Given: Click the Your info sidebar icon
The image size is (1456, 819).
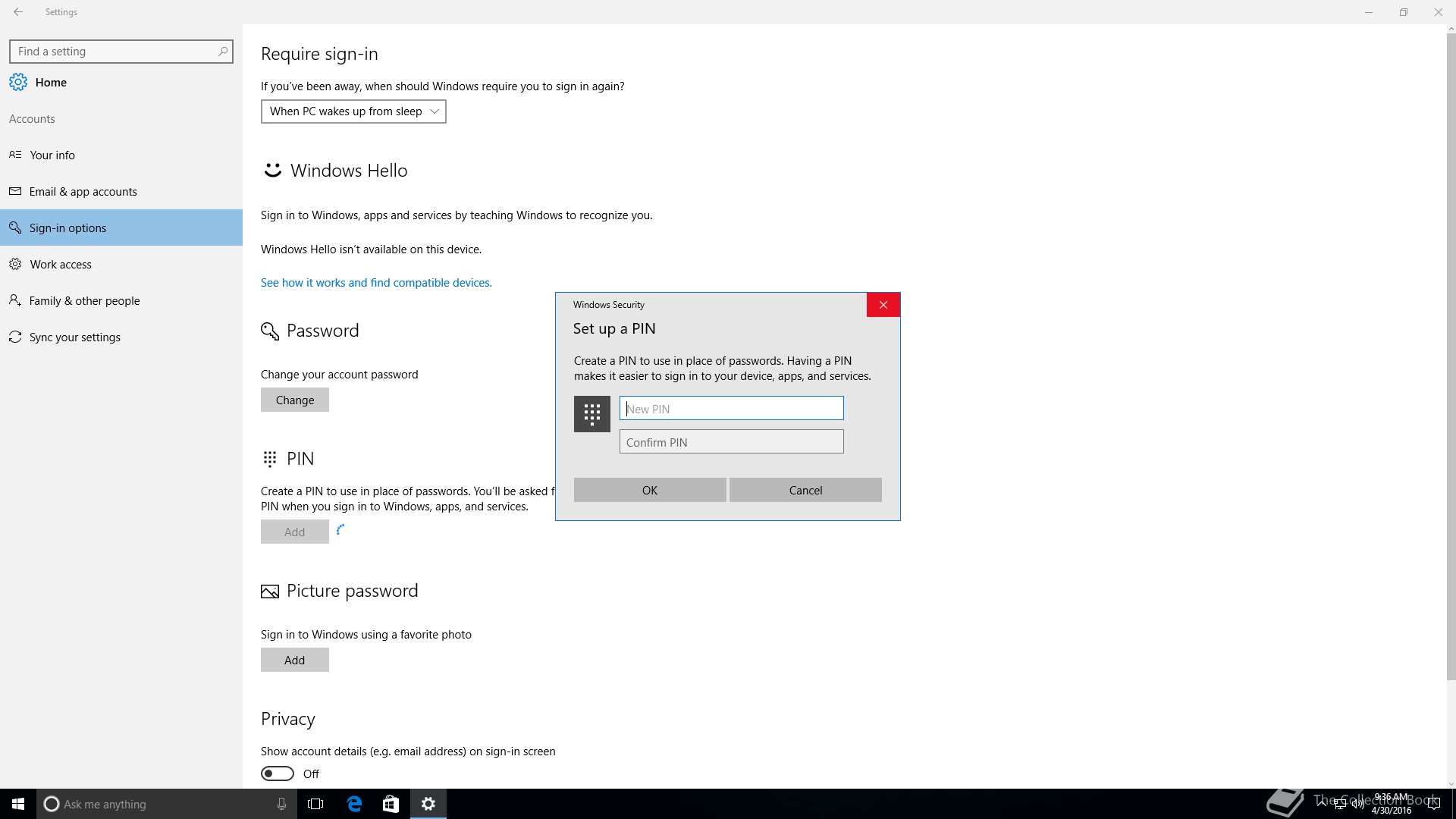Looking at the screenshot, I should tap(15, 155).
